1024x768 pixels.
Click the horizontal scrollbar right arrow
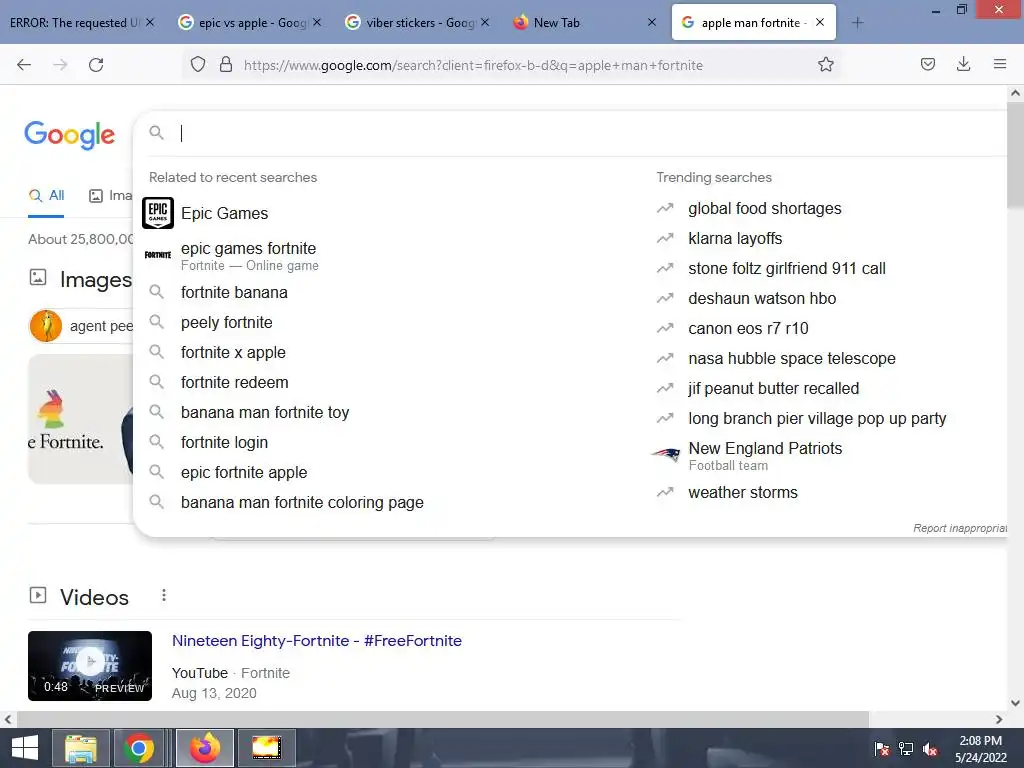click(999, 719)
